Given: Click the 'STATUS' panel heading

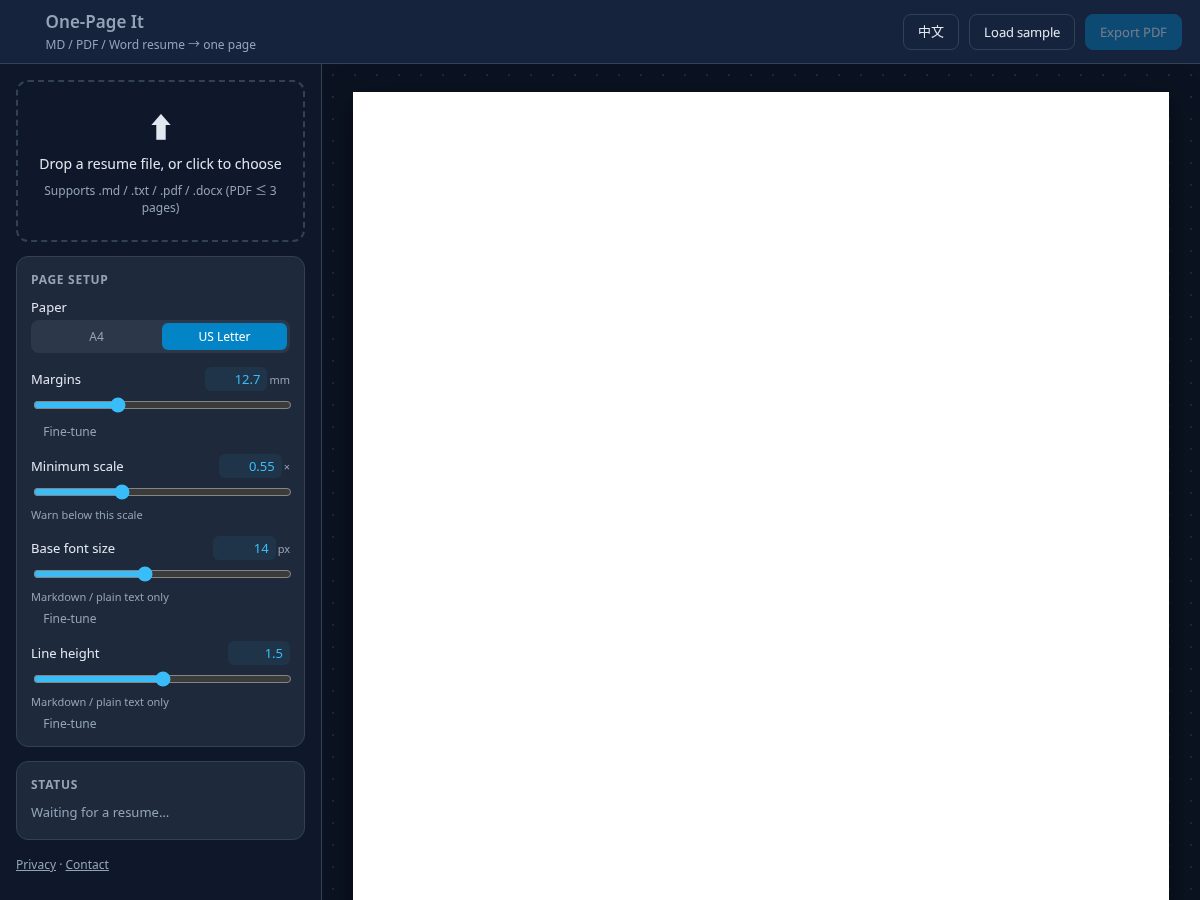Looking at the screenshot, I should 54,785.
